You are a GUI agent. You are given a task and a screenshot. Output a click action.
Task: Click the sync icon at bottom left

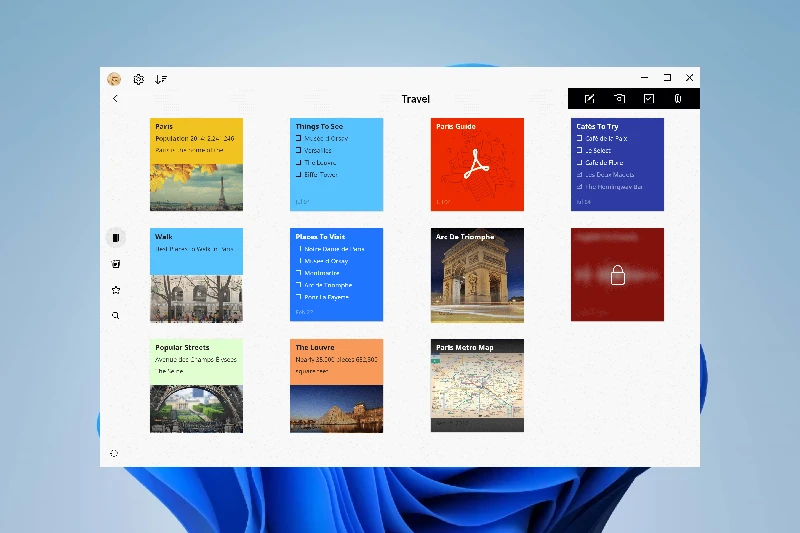point(114,453)
